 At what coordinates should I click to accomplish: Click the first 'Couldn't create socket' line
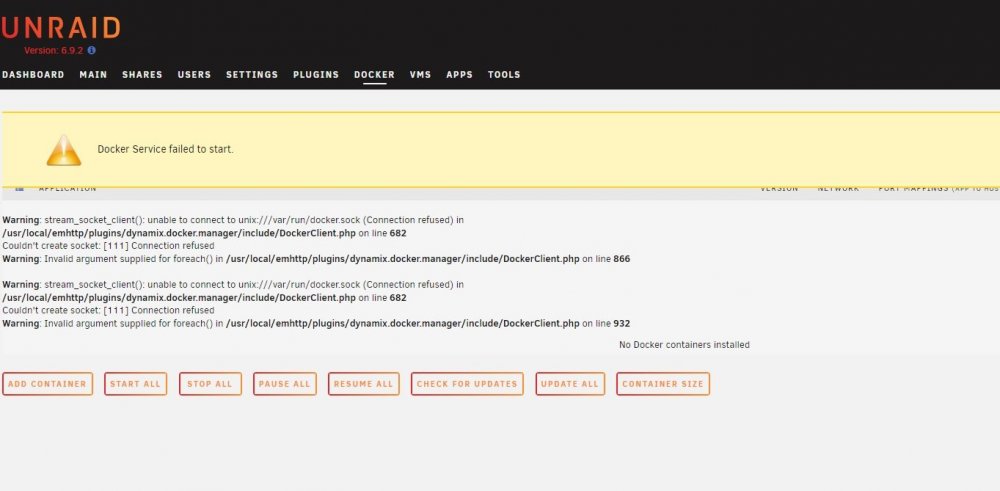(x=108, y=246)
